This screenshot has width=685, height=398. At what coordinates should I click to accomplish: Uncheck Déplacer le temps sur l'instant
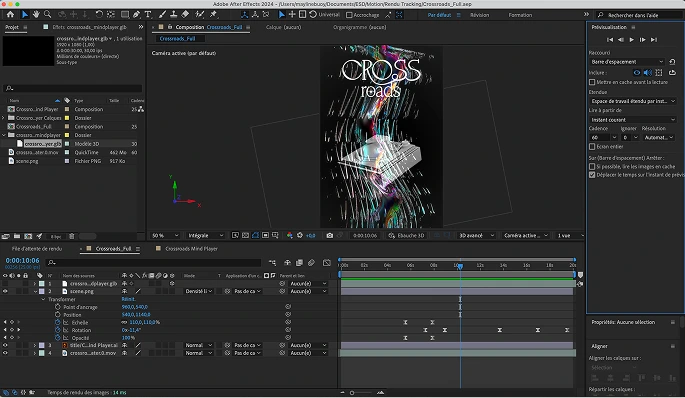[x=592, y=175]
